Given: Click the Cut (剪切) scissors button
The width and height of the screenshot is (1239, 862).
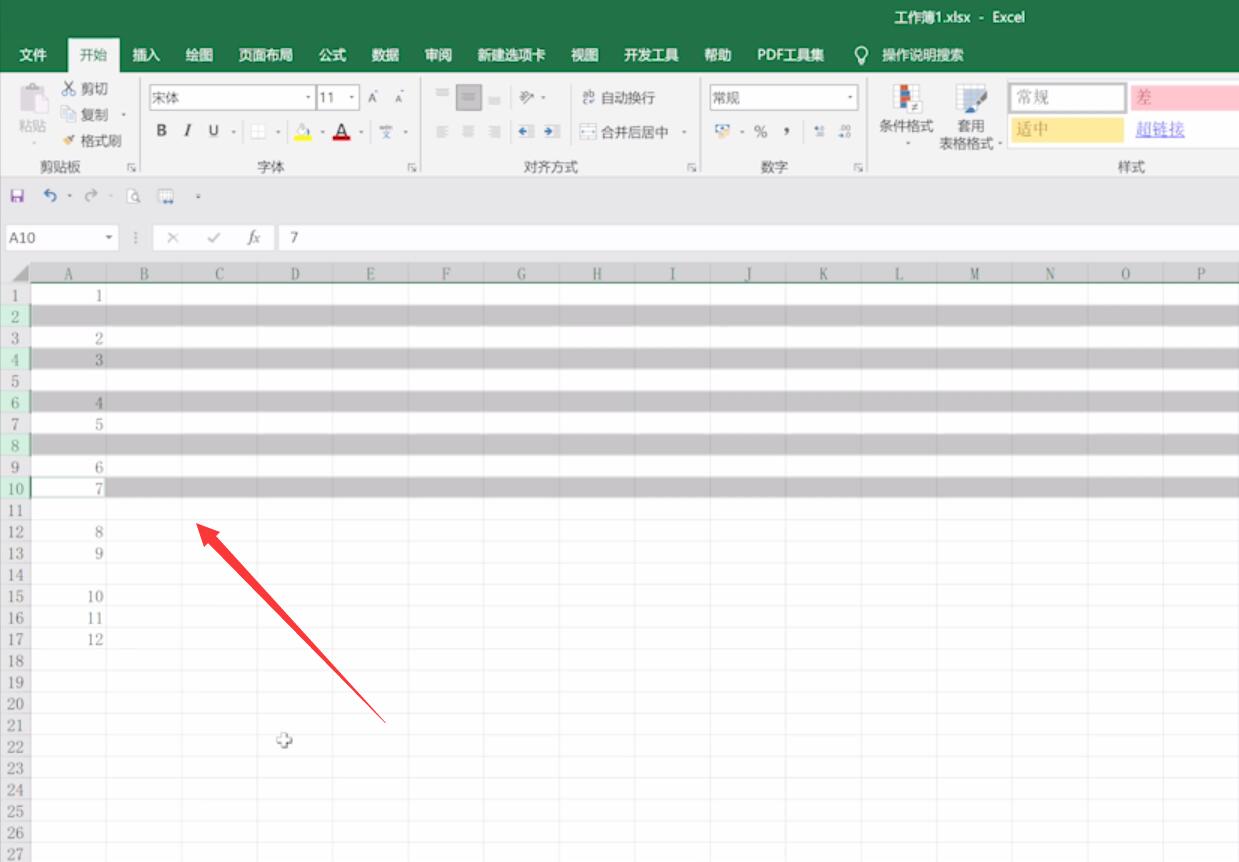Looking at the screenshot, I should 84,89.
